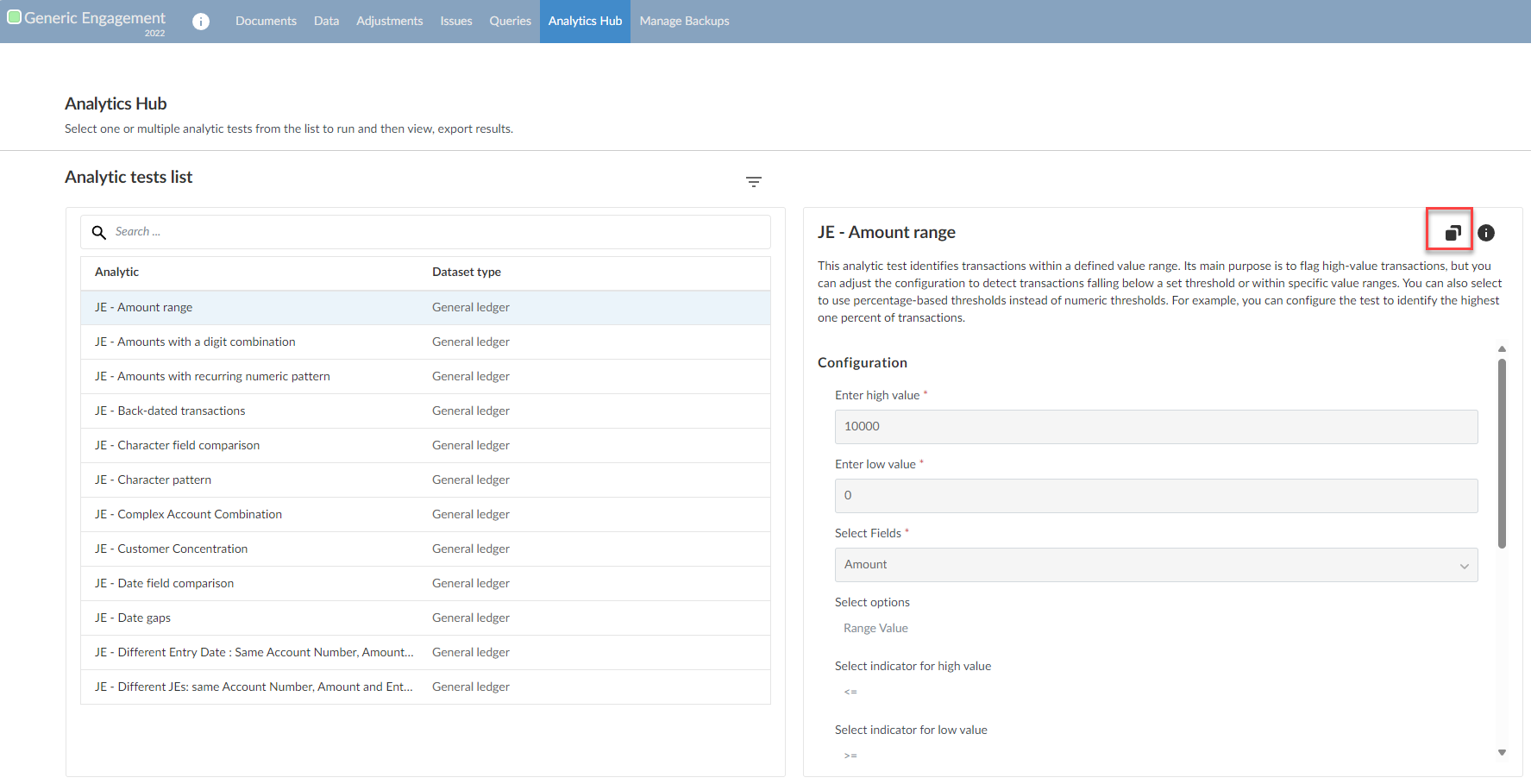Select JE - Complex Account Combination
The image size is (1531, 784).
point(425,515)
